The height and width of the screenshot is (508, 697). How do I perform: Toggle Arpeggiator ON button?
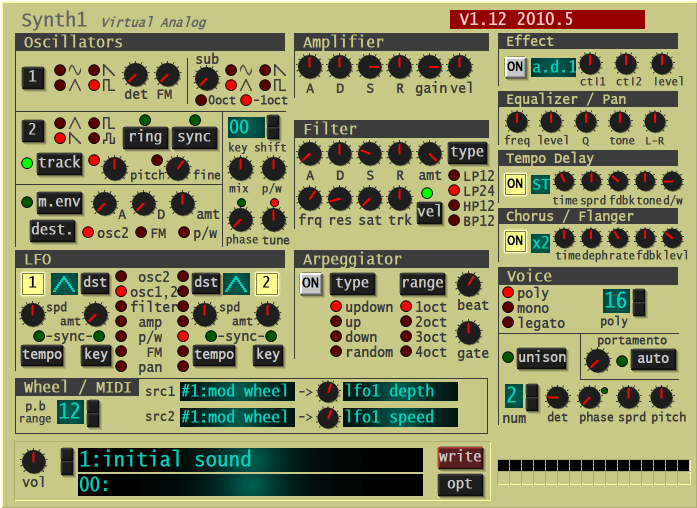[x=311, y=284]
